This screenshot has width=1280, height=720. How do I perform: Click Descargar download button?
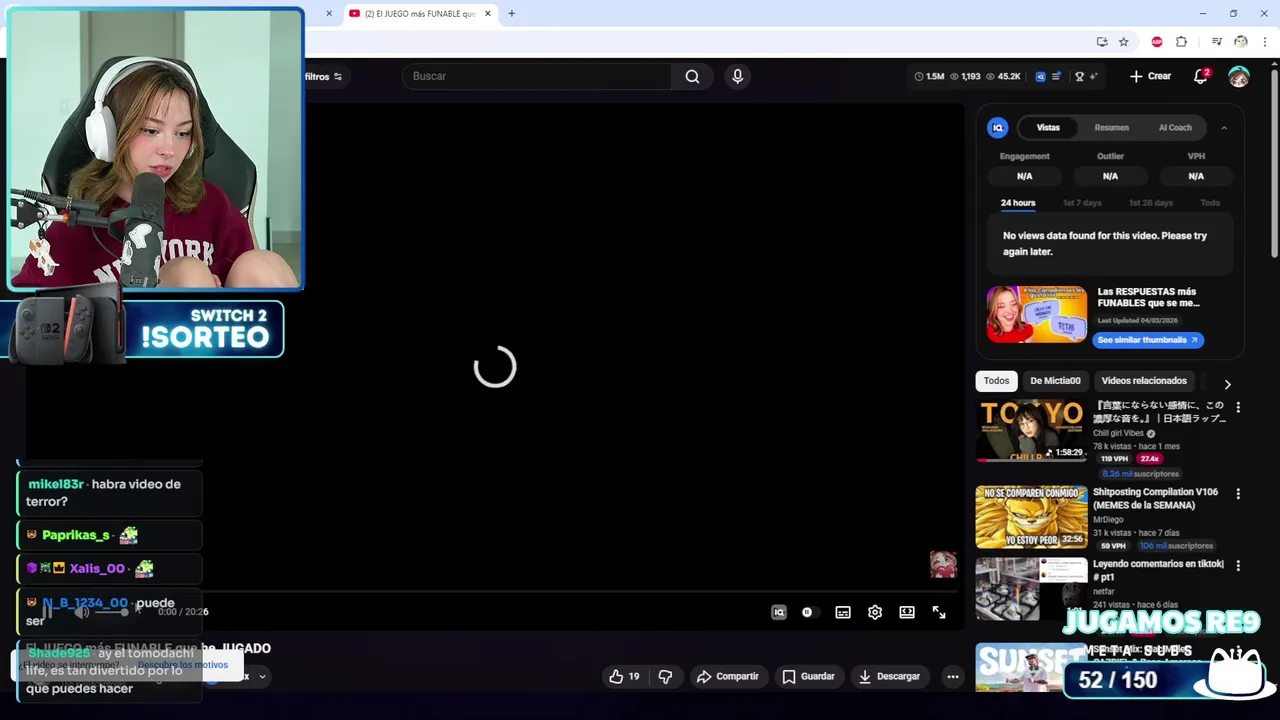[x=889, y=676]
